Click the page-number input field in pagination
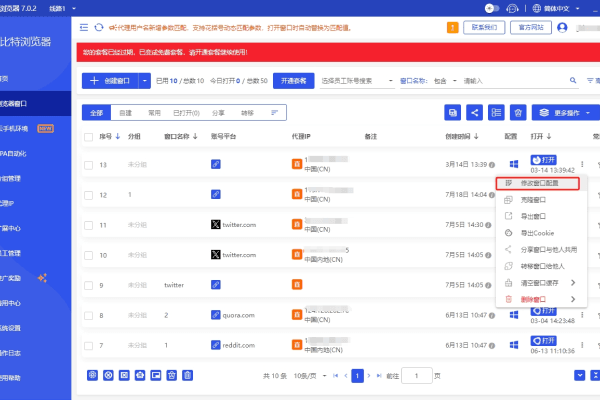600x400 pixels. pos(417,376)
